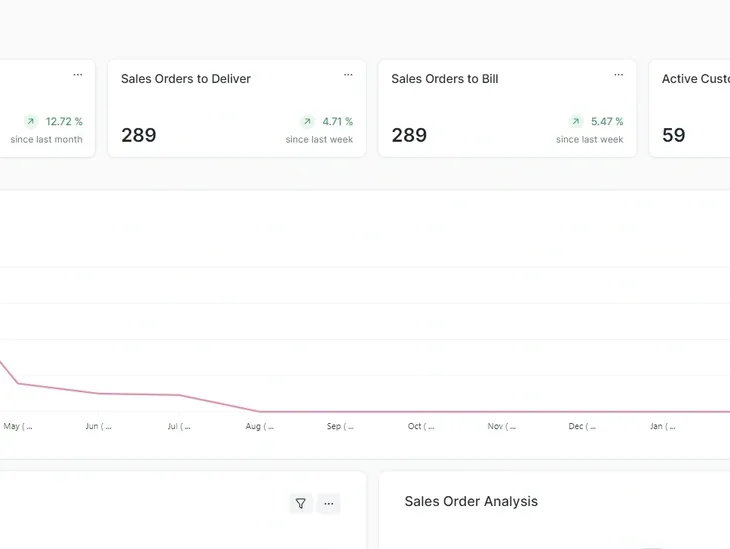The image size is (730, 549).
Task: Click the 5.47 % change figure
Action: (x=607, y=122)
